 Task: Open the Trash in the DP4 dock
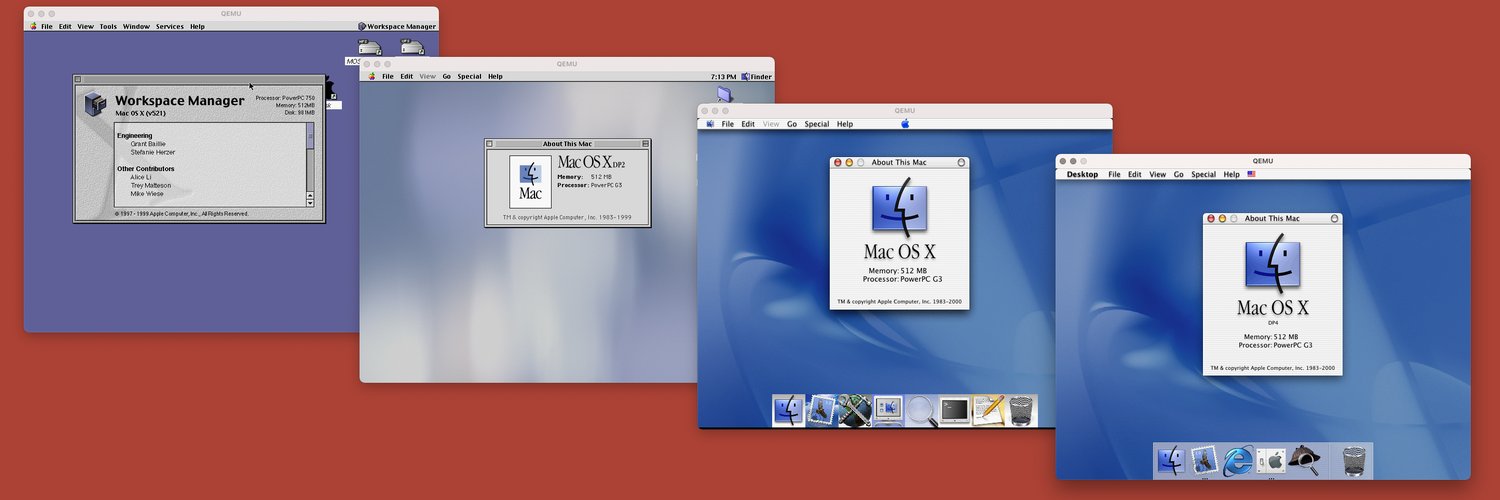(x=1353, y=460)
